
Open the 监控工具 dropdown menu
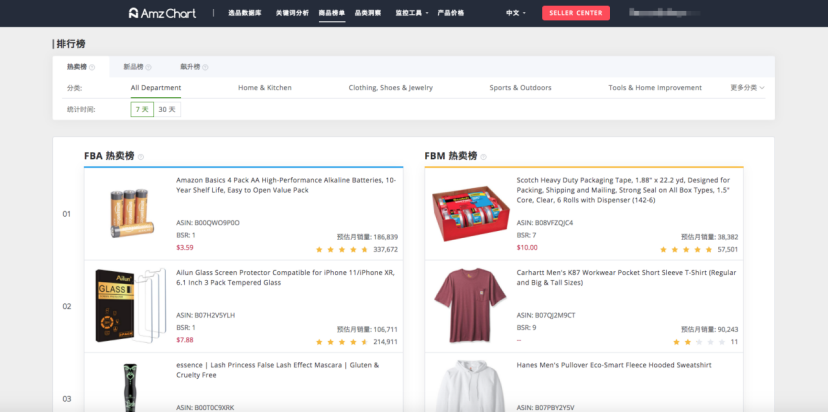point(412,13)
